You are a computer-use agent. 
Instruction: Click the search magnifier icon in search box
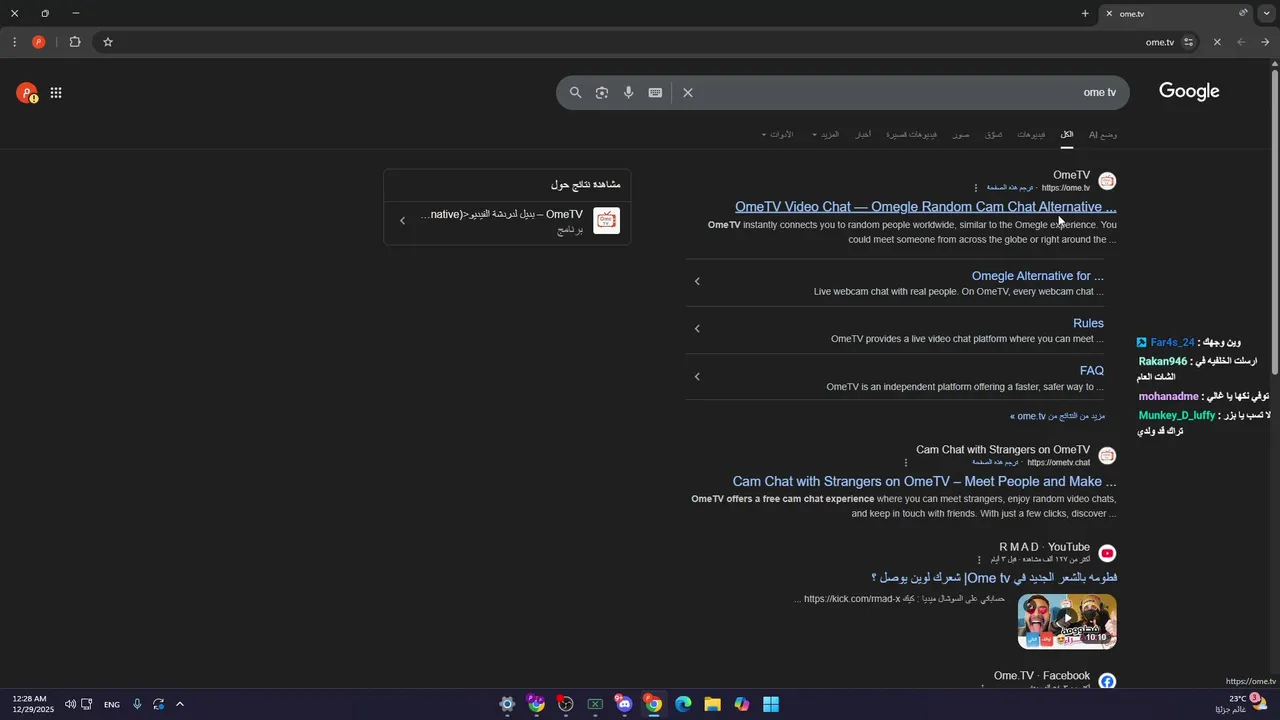tap(576, 92)
